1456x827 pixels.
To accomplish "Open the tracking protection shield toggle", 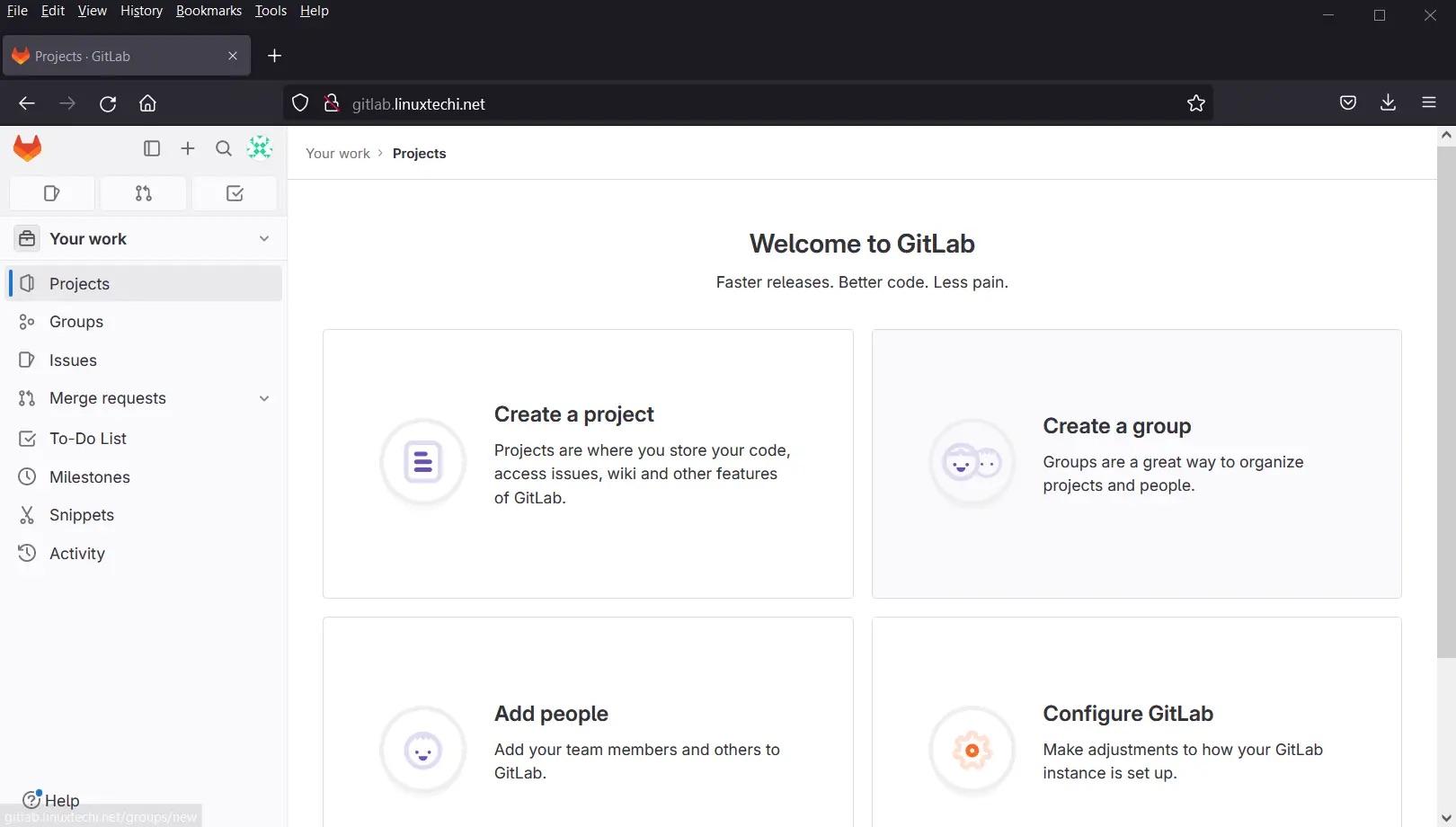I will (300, 102).
